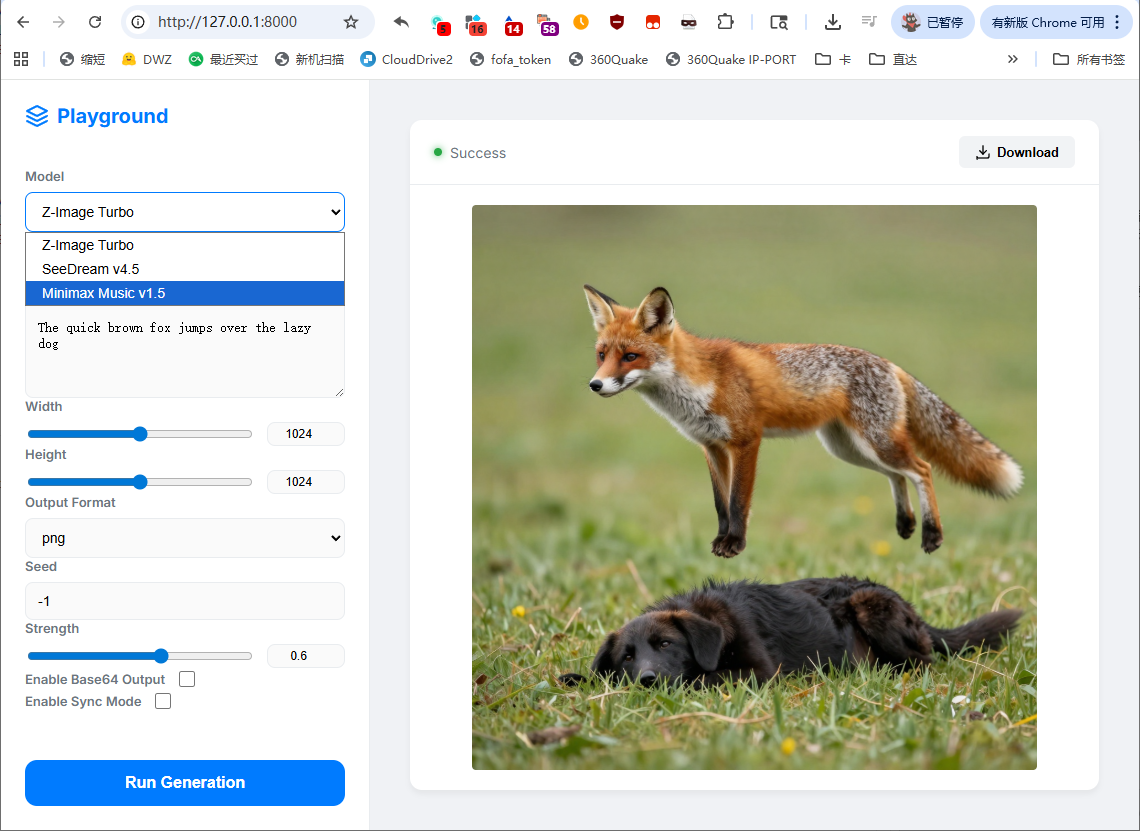Toggle Enable Sync Mode checkbox
Screen dimensions: 1140x831
(x=163, y=702)
